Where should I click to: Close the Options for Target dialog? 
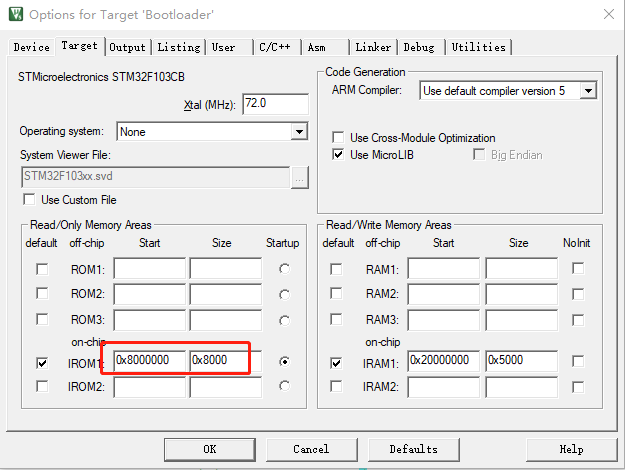coord(608,14)
